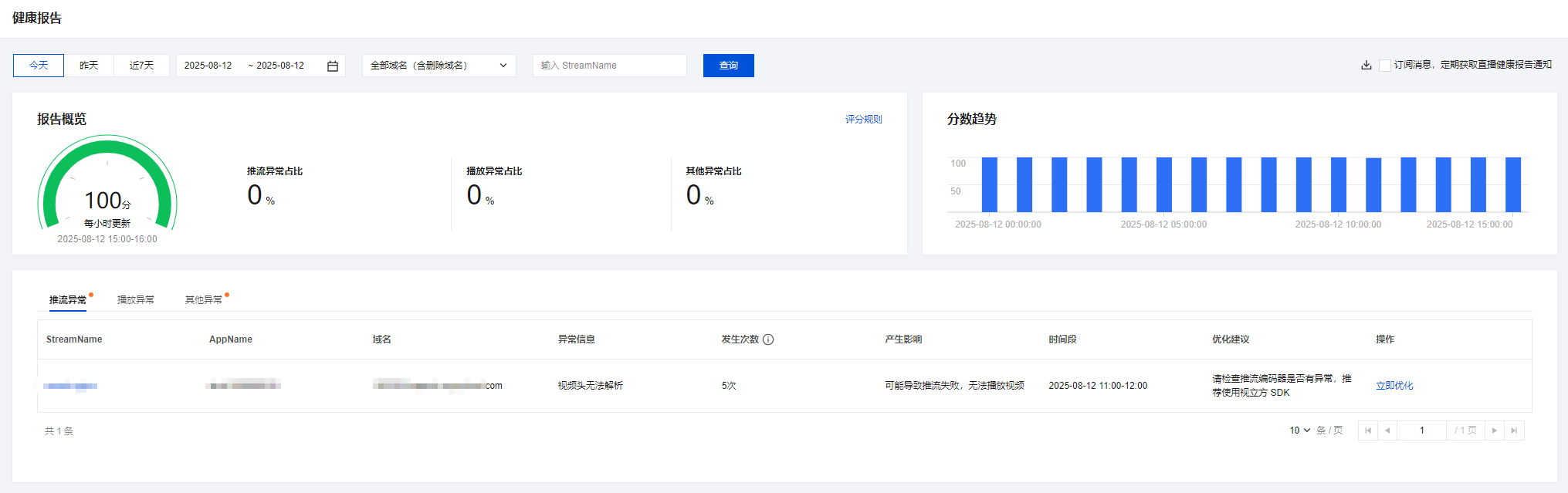Switch to the 播放异常 tab
The height and width of the screenshot is (493, 1568).
(x=136, y=300)
